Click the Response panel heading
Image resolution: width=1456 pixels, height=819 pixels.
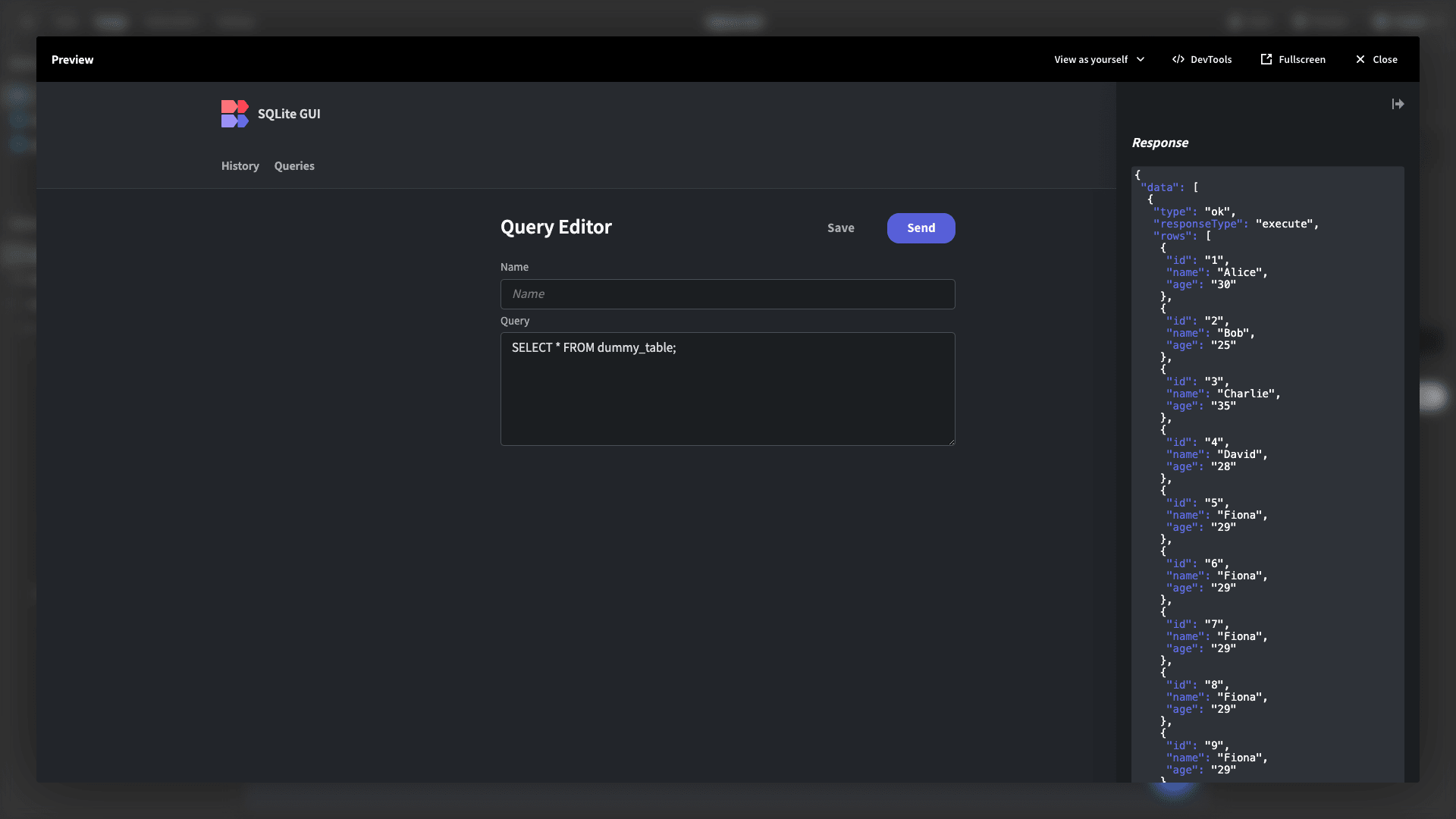click(x=1159, y=143)
